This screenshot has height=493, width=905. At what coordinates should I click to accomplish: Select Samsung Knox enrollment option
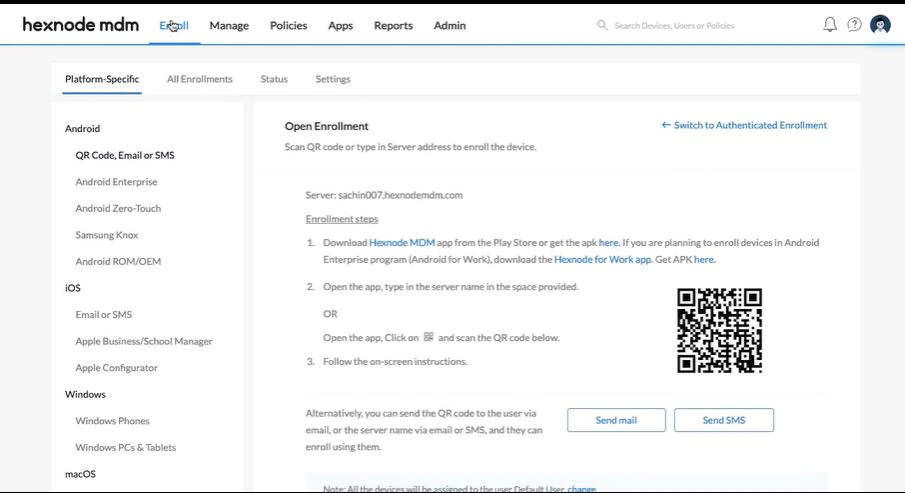tap(107, 235)
